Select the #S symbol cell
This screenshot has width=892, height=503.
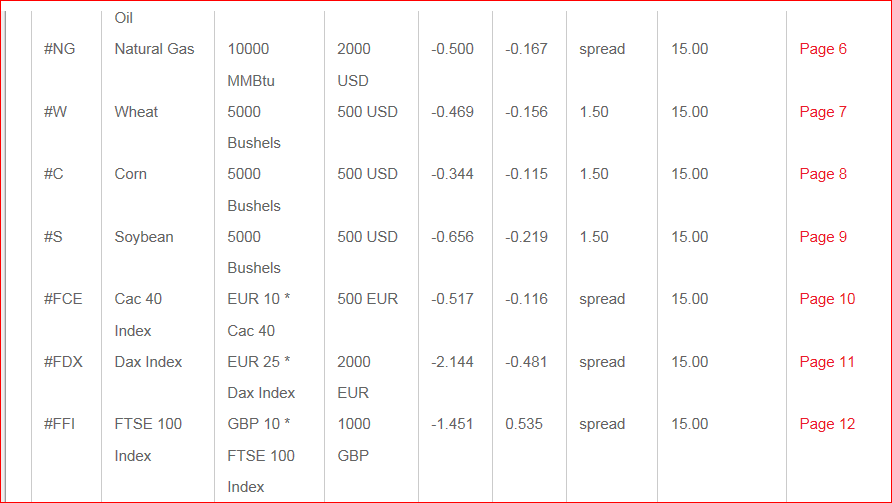(x=53, y=237)
